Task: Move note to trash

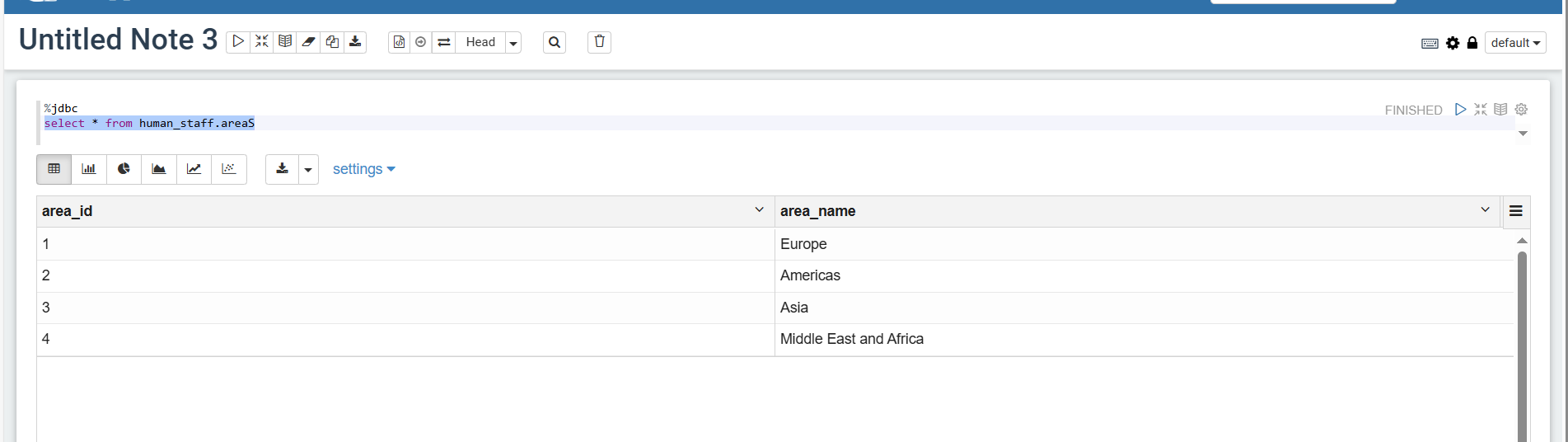Action: [x=599, y=42]
